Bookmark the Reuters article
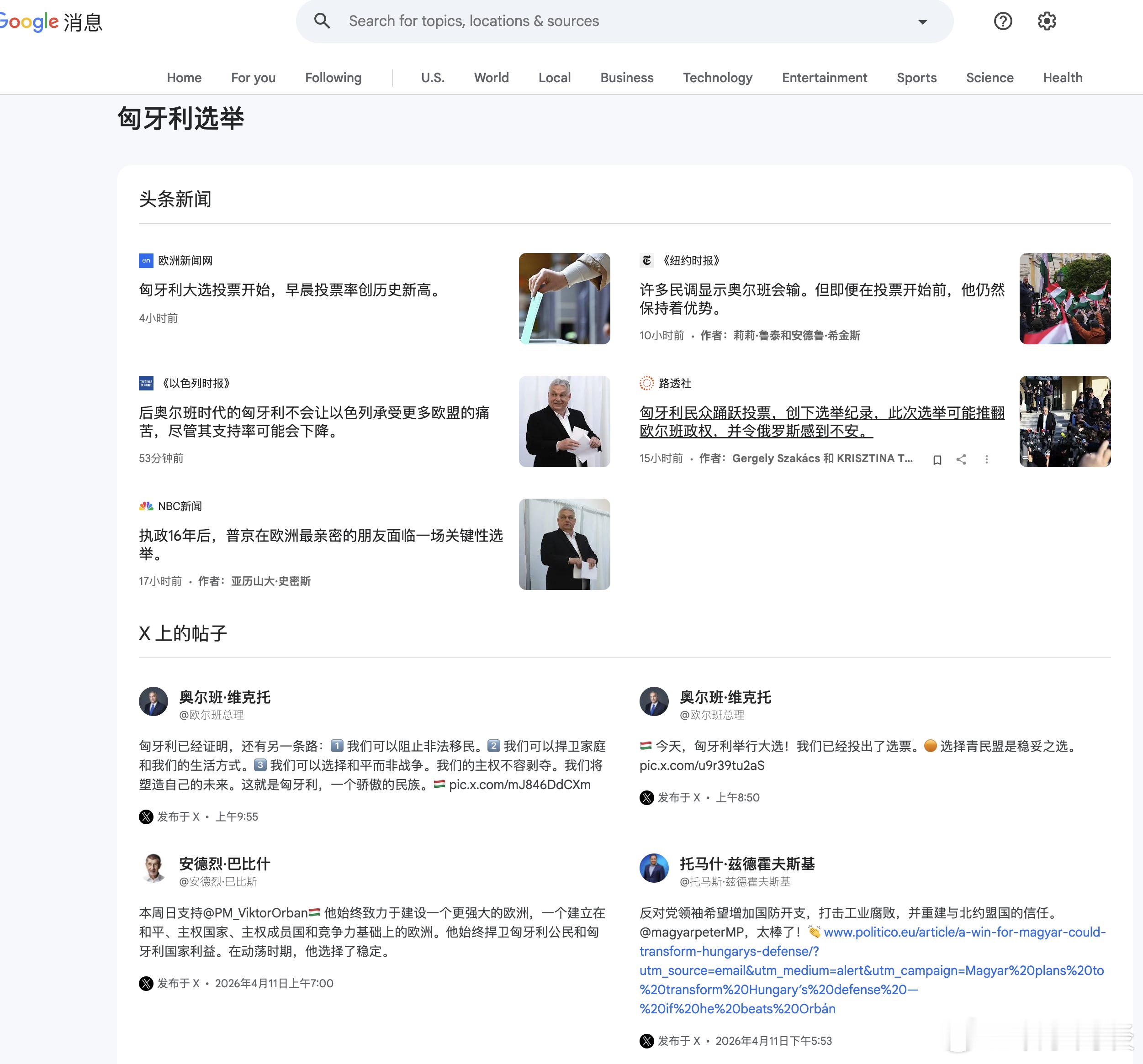Screen dimensions: 1143x1064 click(x=937, y=459)
